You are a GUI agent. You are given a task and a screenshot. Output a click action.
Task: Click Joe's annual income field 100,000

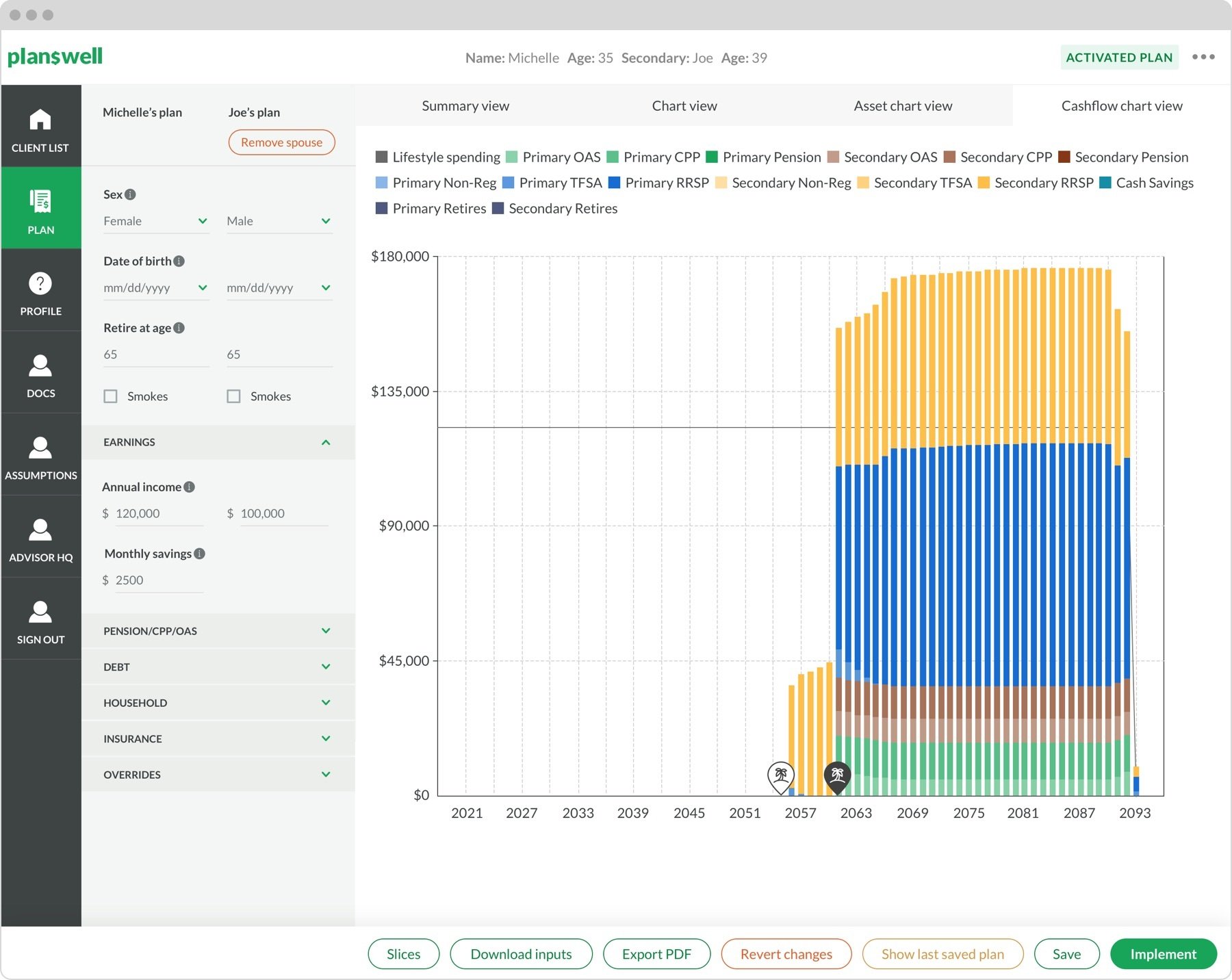tap(283, 513)
